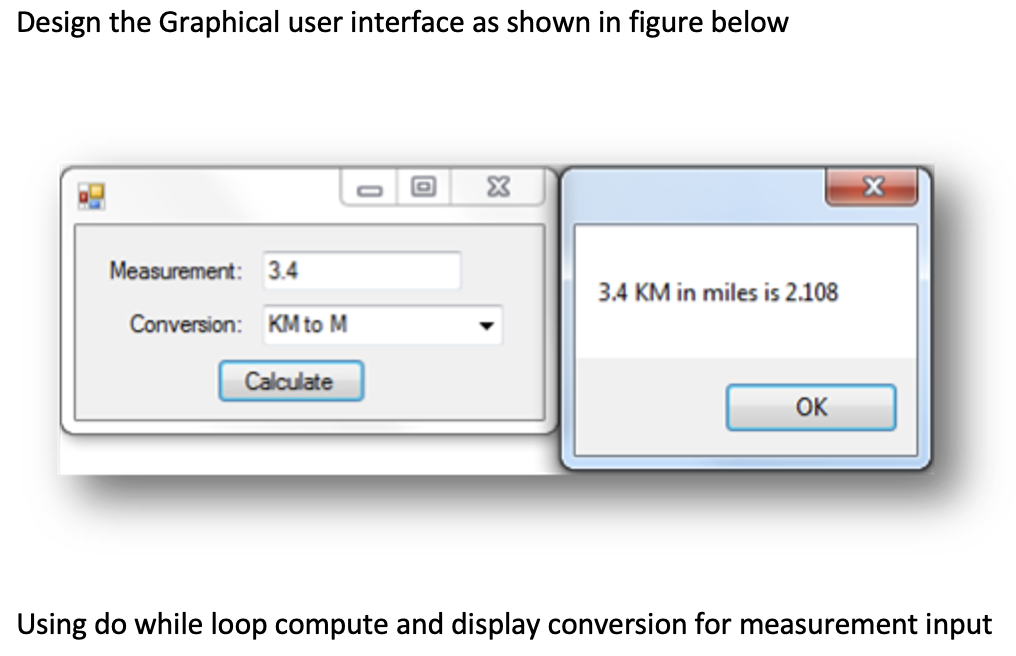Click the Measurement label

tap(176, 271)
